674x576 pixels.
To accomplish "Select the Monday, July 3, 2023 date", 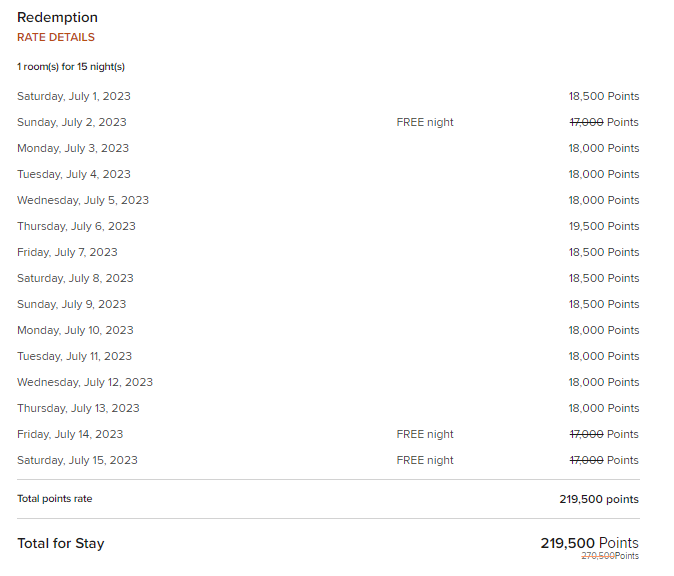I will [73, 148].
